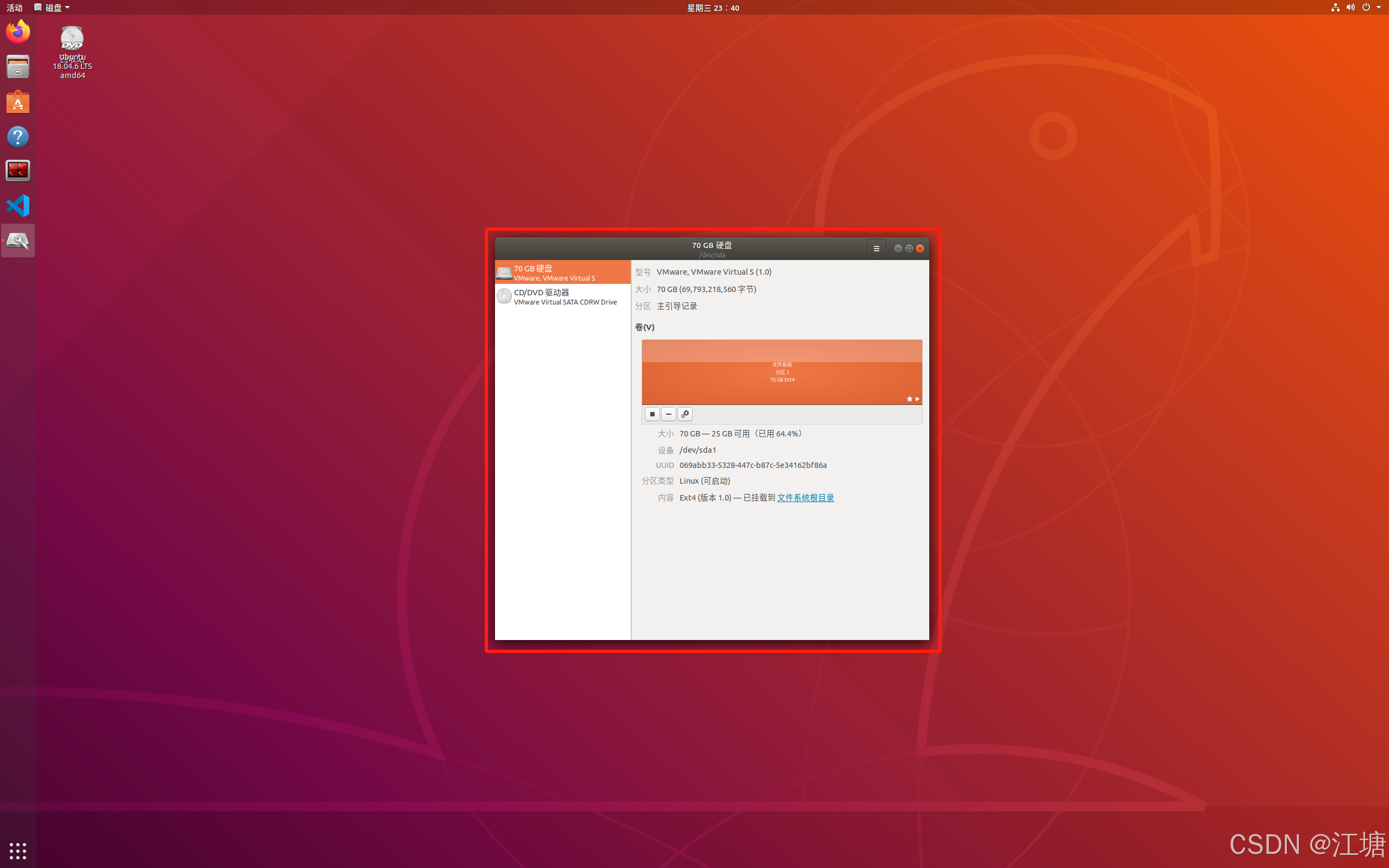
Task: Open Visual Studio Code from dock
Action: click(x=18, y=206)
